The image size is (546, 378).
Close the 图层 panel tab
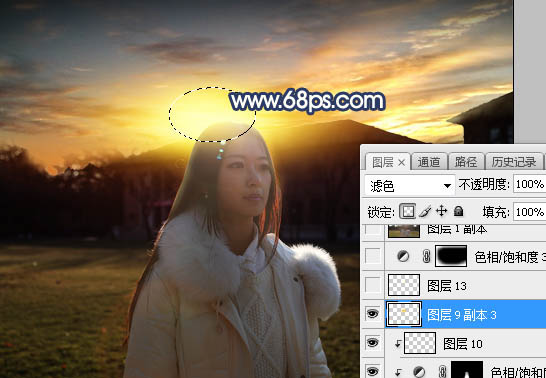coord(401,162)
